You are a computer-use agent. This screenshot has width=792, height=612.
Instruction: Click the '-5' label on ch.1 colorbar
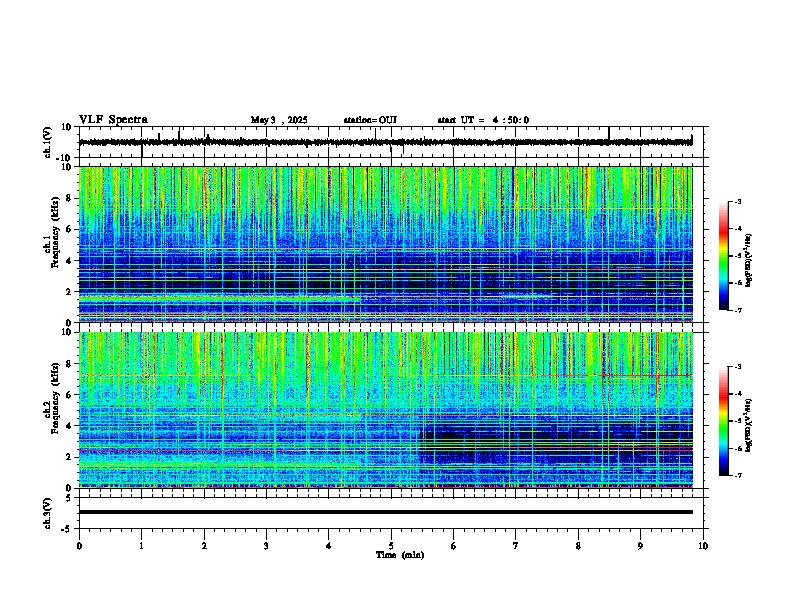point(738,256)
